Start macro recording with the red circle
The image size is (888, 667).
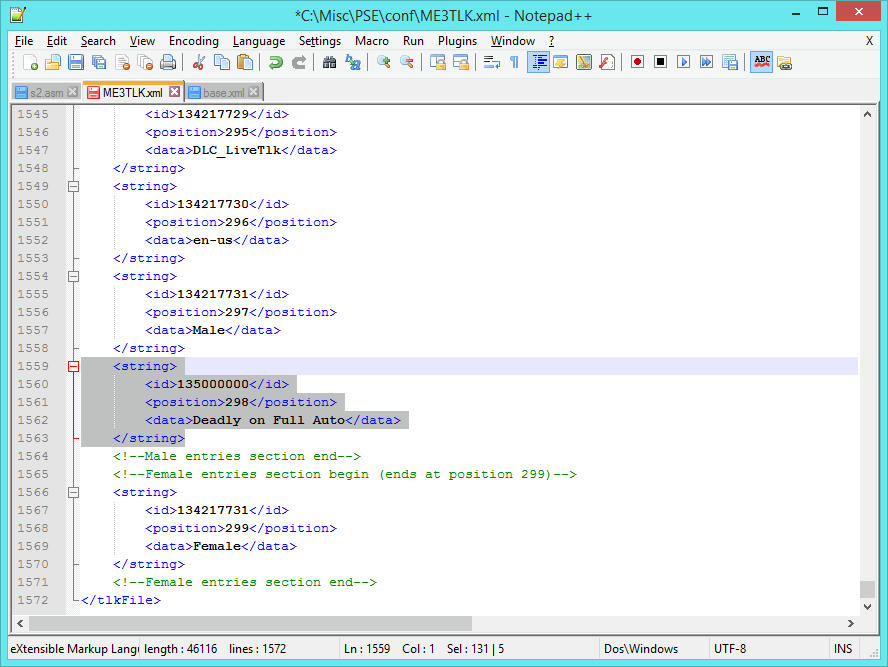[637, 62]
